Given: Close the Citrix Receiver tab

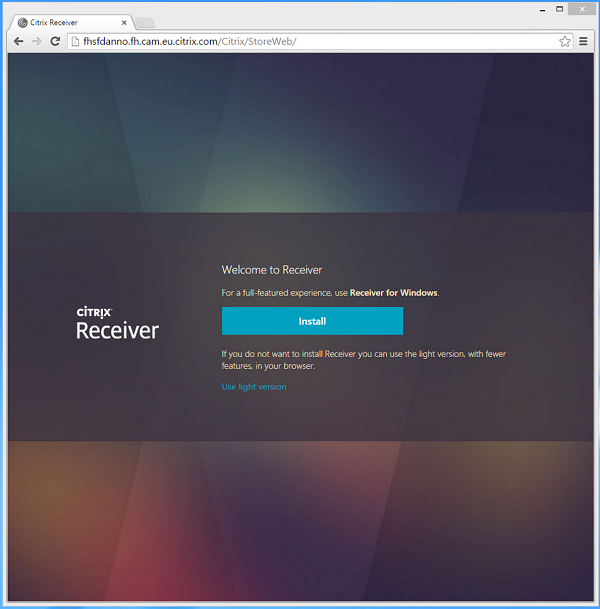Looking at the screenshot, I should [x=121, y=22].
